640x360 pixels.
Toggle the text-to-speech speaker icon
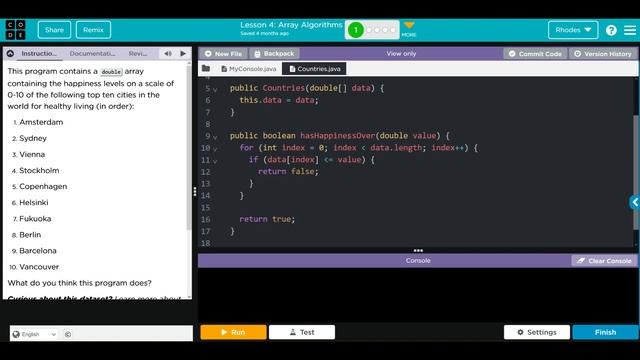pos(168,53)
